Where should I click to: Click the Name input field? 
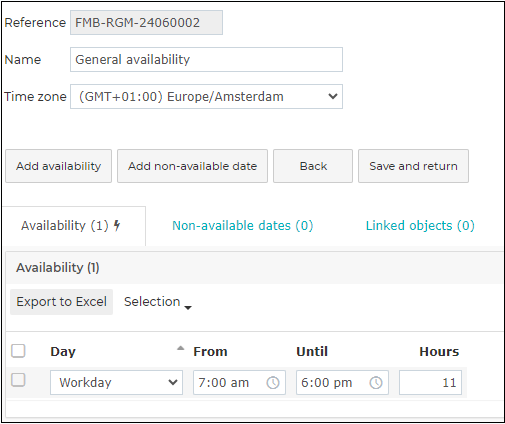206,59
